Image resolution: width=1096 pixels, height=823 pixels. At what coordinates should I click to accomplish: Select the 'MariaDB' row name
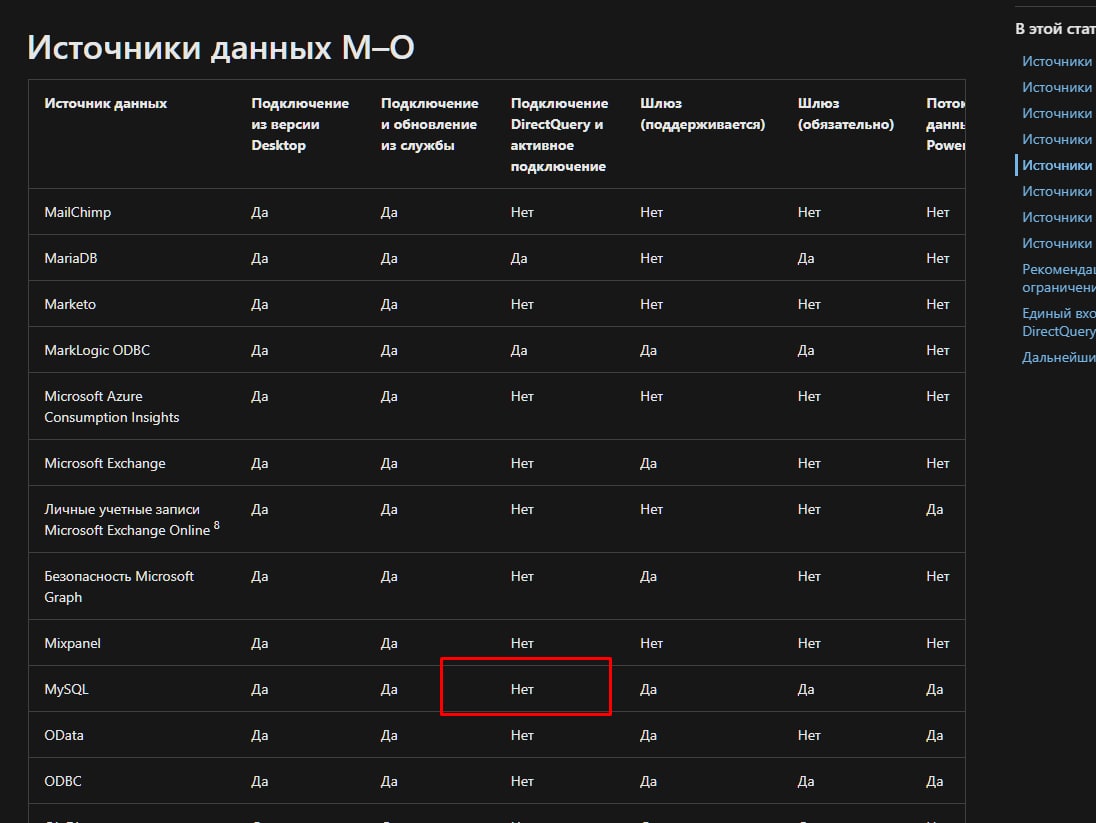[71, 258]
